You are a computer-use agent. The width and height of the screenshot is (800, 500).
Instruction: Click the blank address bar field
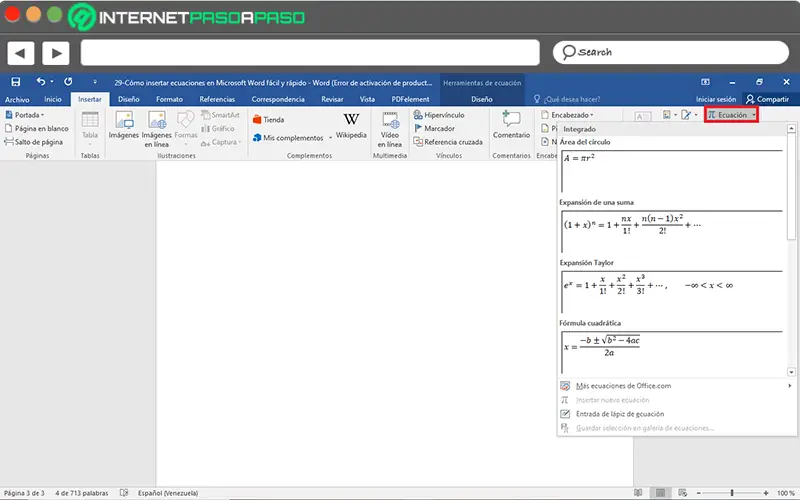click(x=310, y=53)
